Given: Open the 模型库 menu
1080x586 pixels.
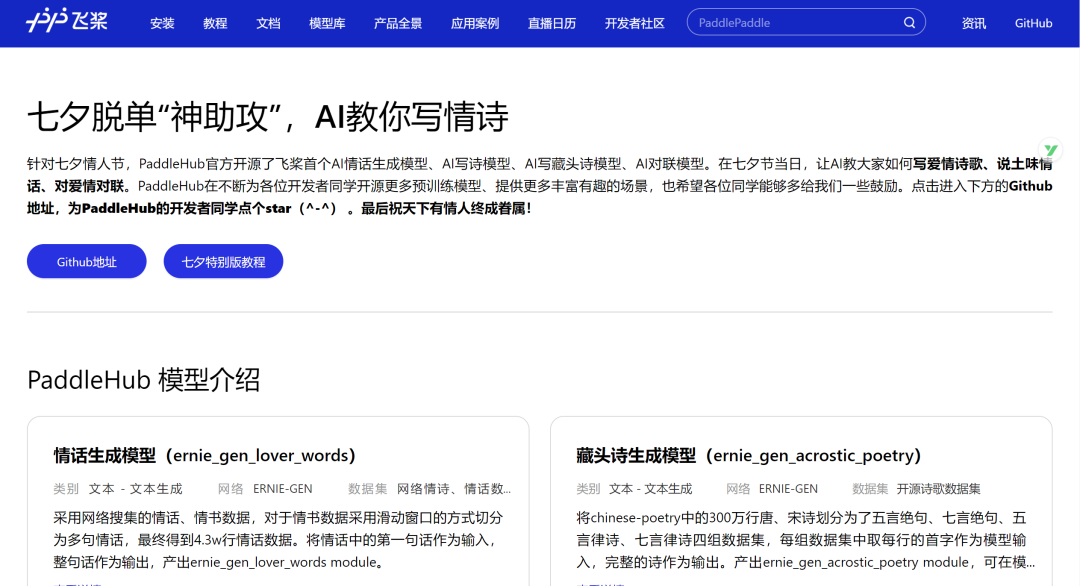Looking at the screenshot, I should (327, 23).
